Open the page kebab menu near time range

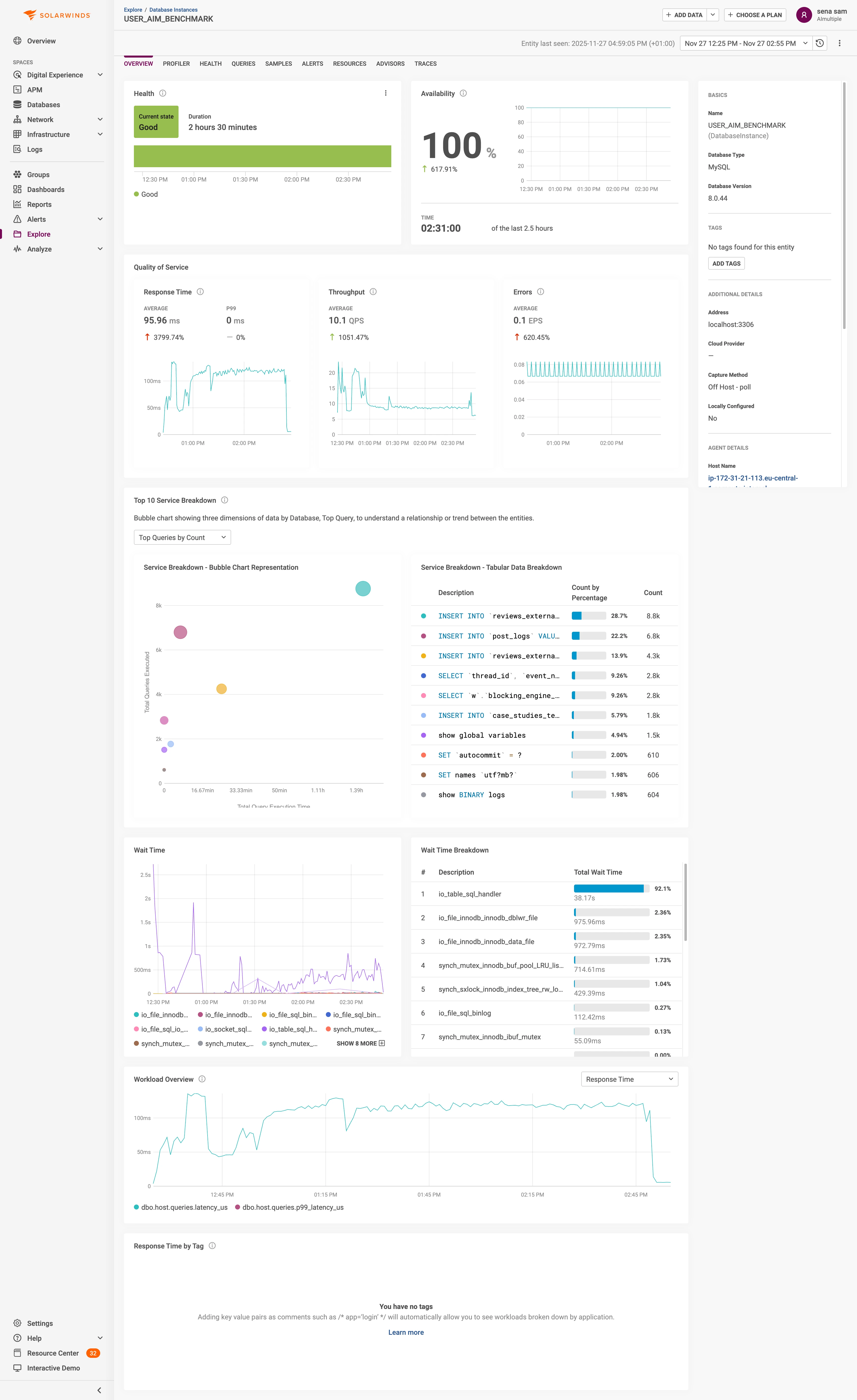tap(839, 43)
